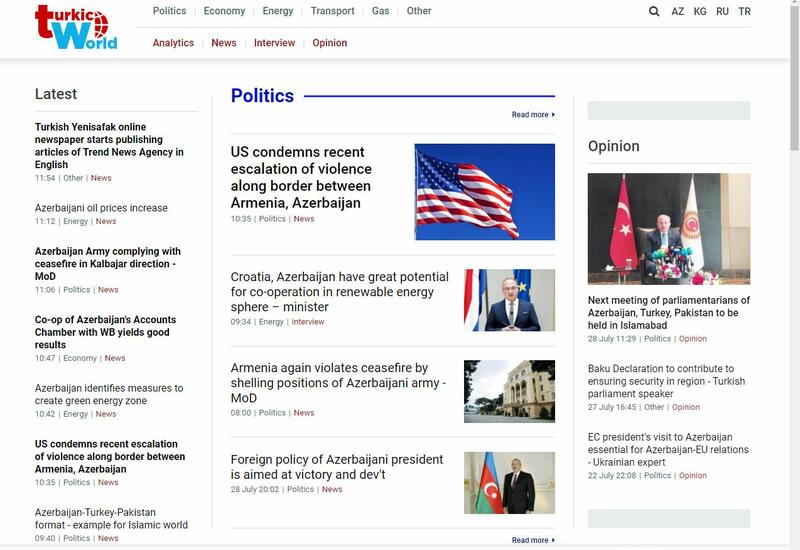Open Foreign policy of Azerbaijani president article

pos(337,467)
